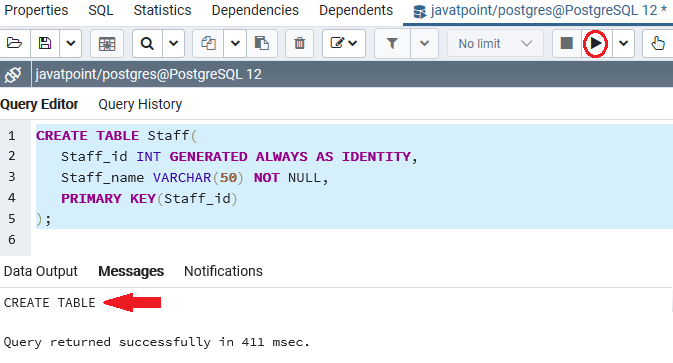The height and width of the screenshot is (363, 673).
Task: Click the save data changes grid icon
Action: click(x=107, y=43)
